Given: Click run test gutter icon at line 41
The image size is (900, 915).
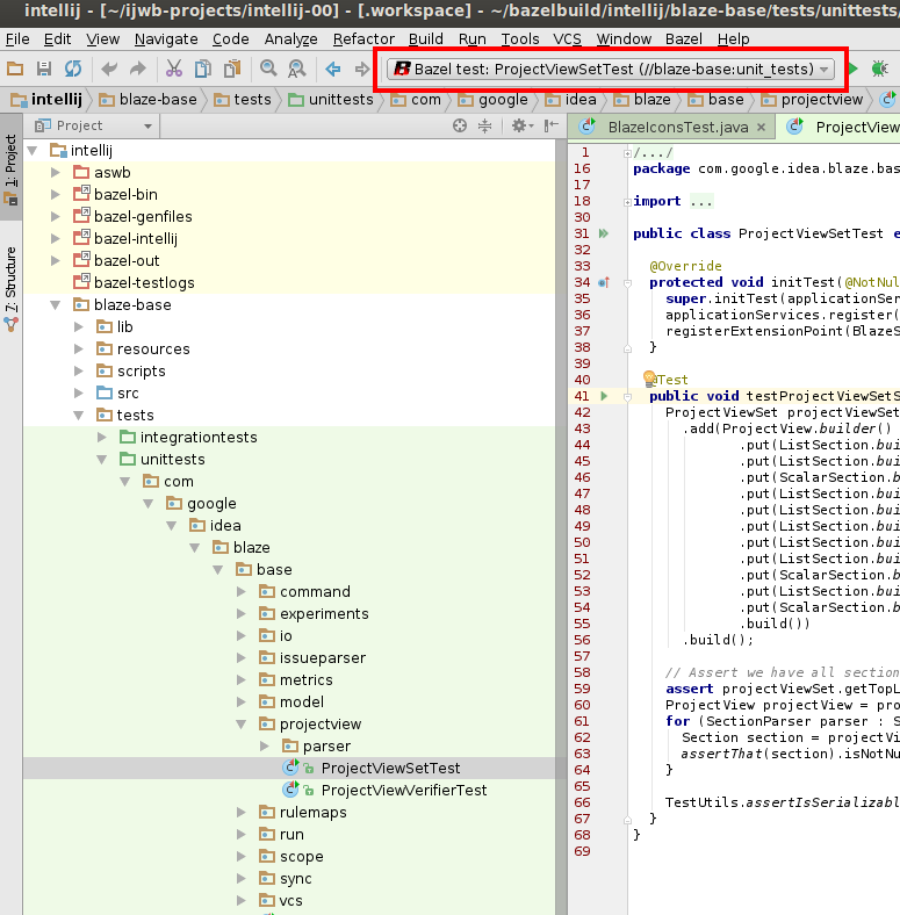Looking at the screenshot, I should click(604, 396).
